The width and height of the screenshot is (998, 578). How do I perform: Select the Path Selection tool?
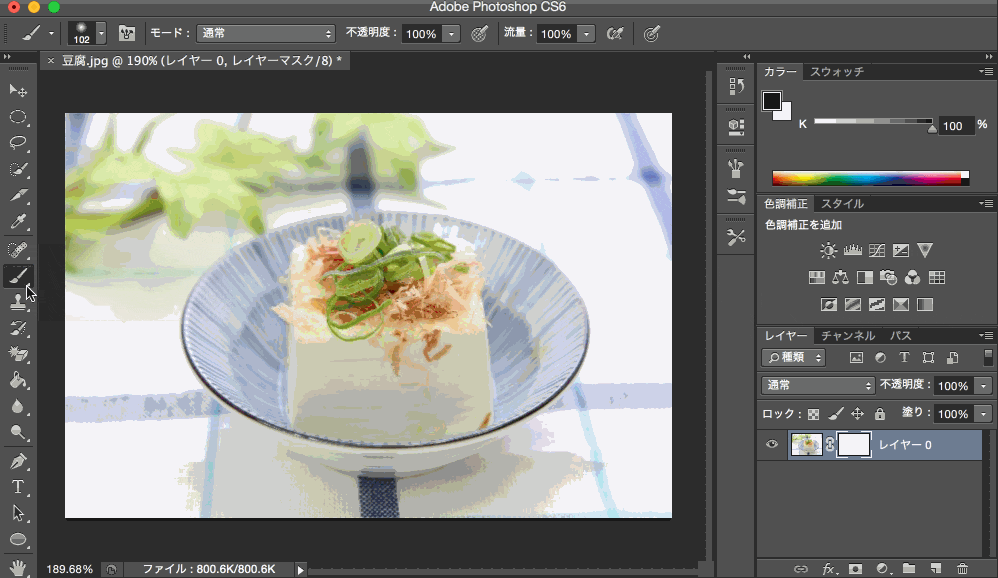point(18,513)
